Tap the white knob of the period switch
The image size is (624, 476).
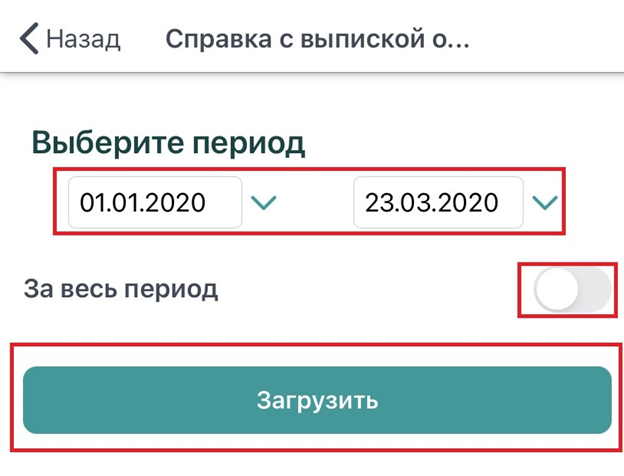pyautogui.click(x=555, y=290)
